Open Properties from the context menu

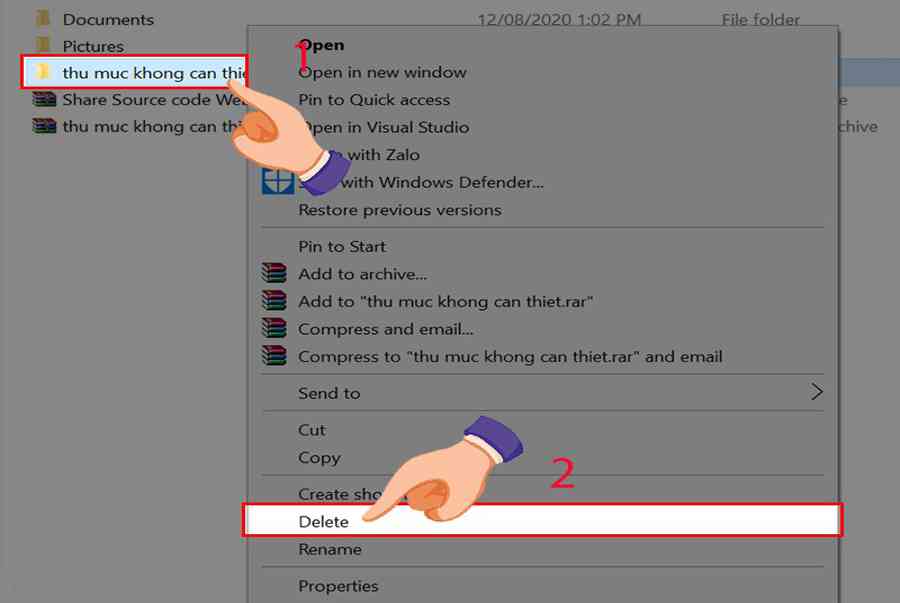point(338,586)
